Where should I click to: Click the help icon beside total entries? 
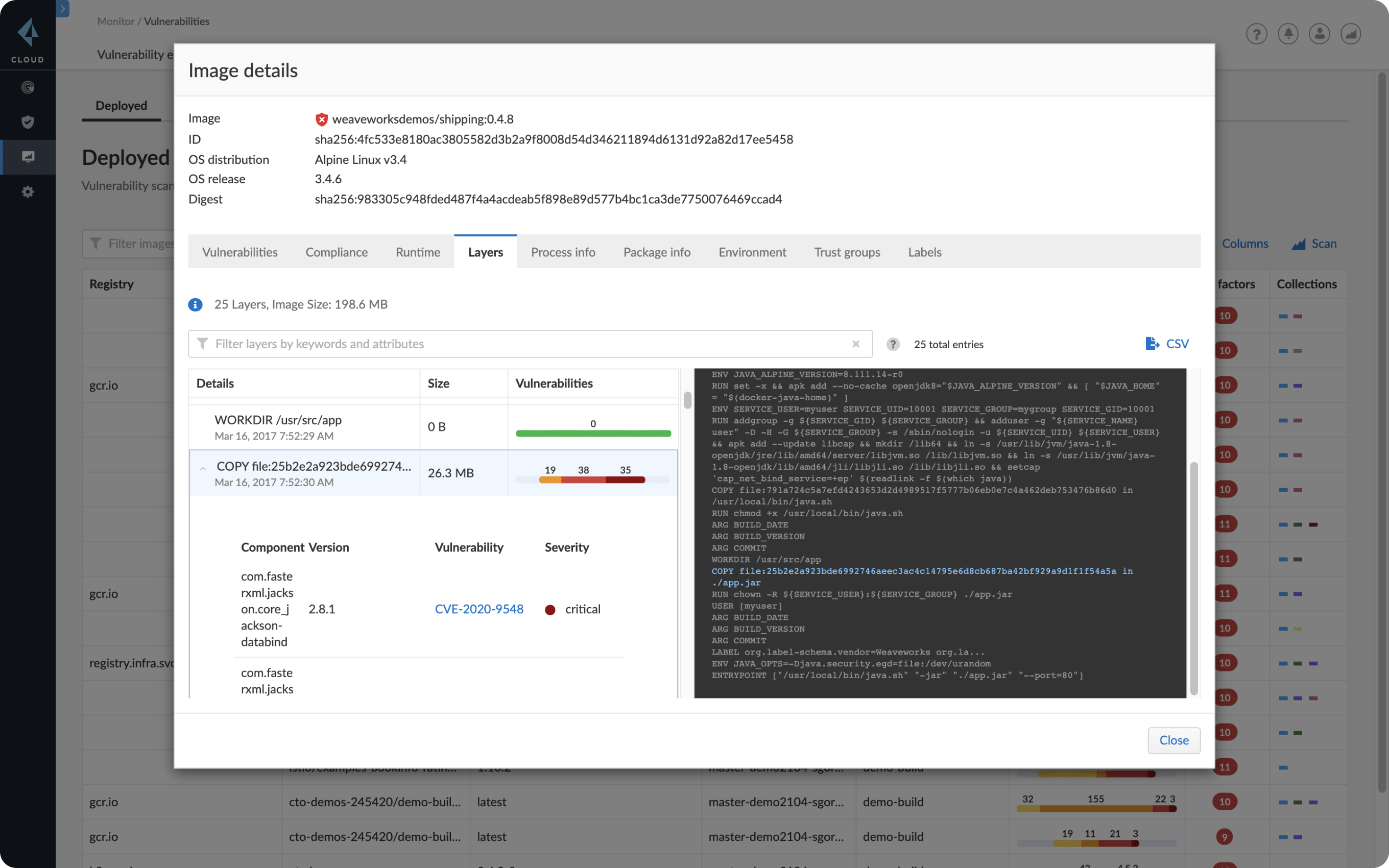pyautogui.click(x=893, y=344)
